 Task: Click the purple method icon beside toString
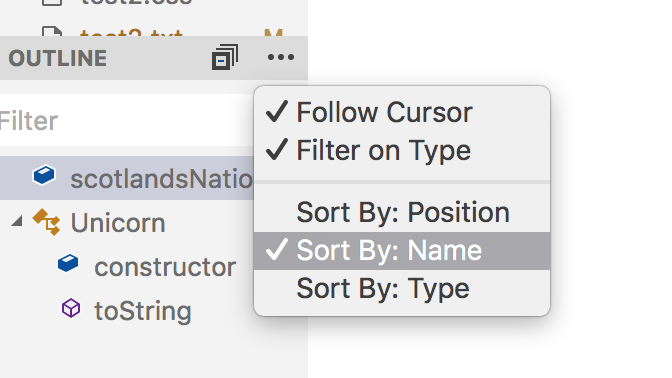coord(71,308)
